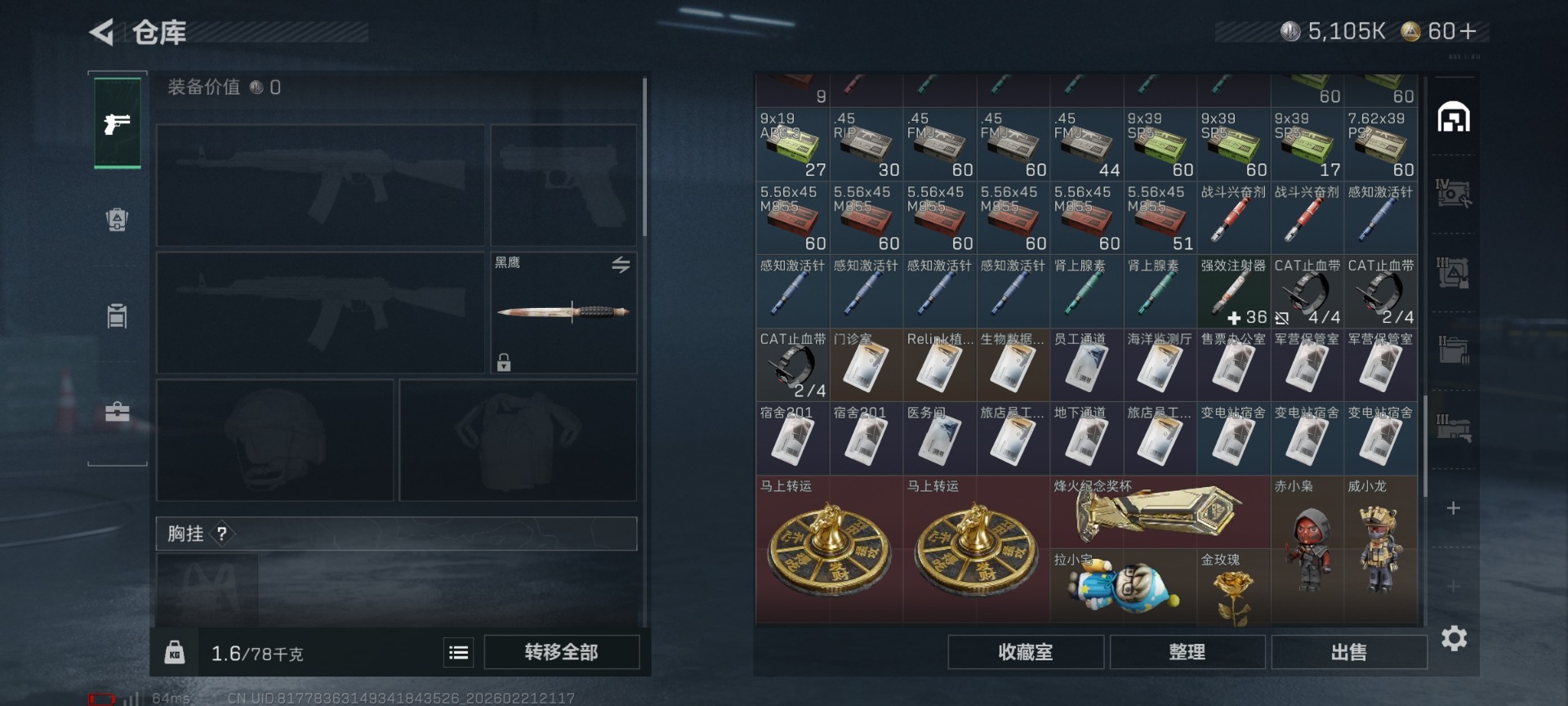Toggle the list view icon beside 转移全部
This screenshot has width=1568, height=706.
[459, 652]
